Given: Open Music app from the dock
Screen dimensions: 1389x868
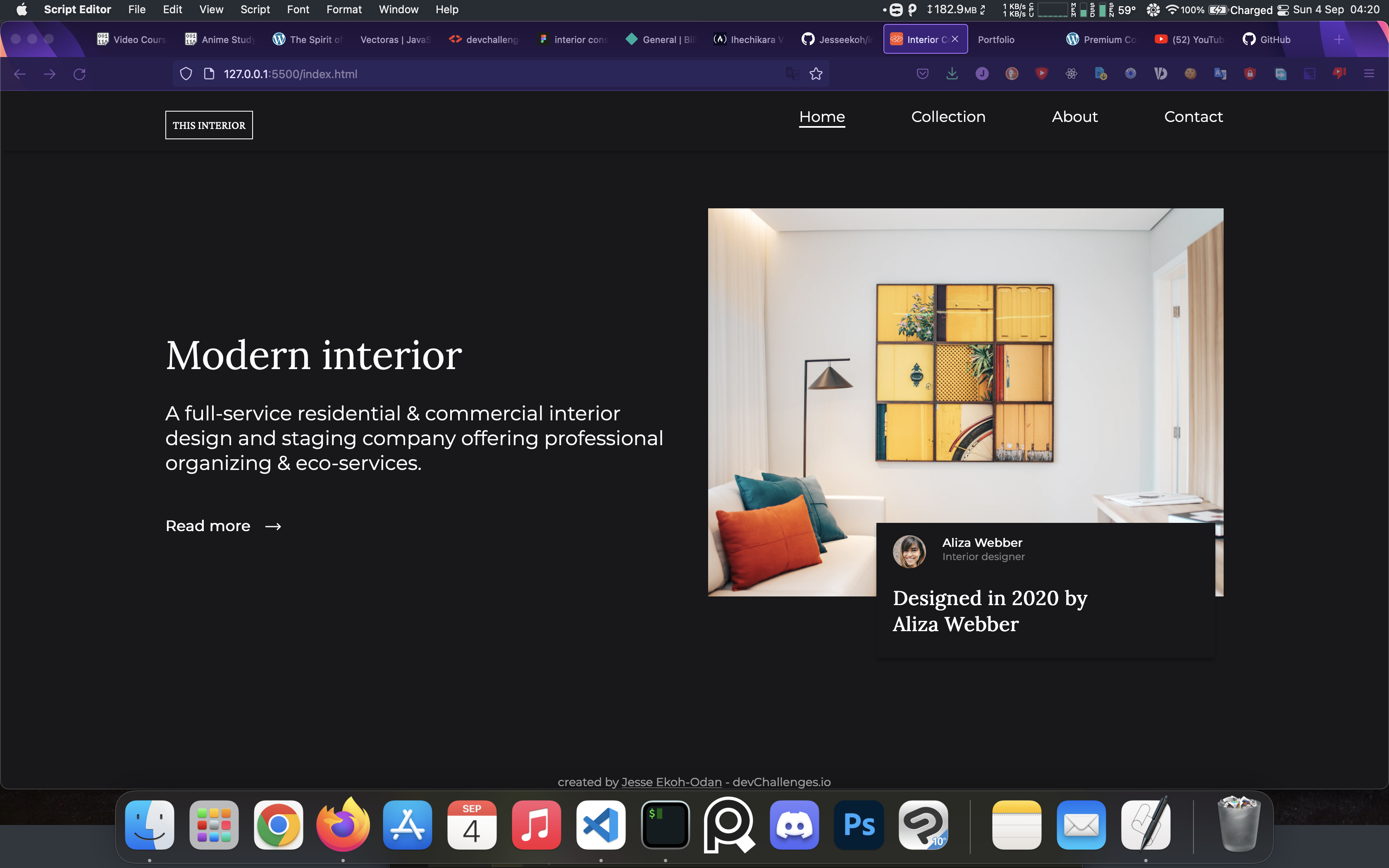Looking at the screenshot, I should (537, 825).
